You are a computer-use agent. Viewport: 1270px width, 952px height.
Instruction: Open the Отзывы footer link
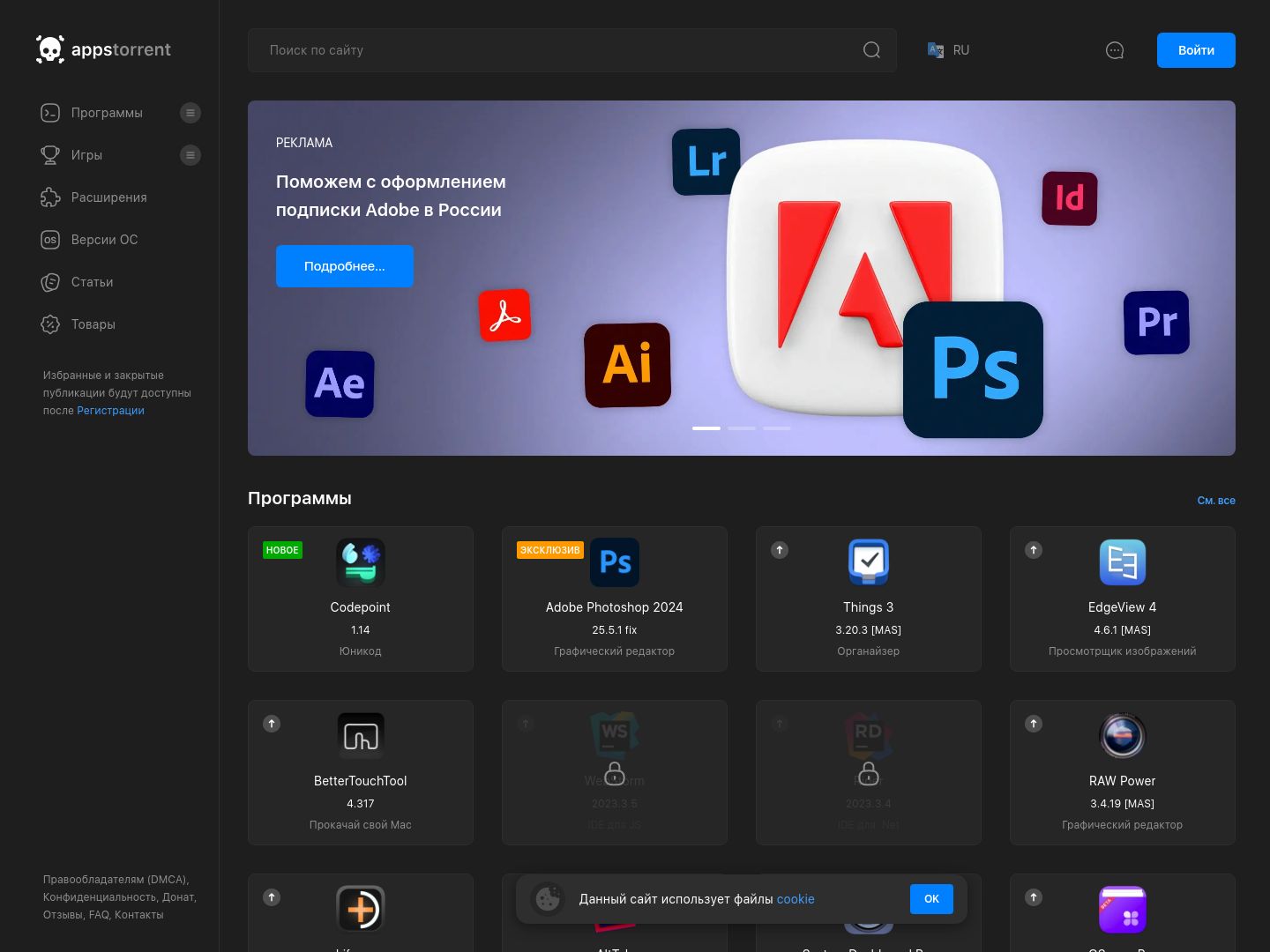pos(63,915)
